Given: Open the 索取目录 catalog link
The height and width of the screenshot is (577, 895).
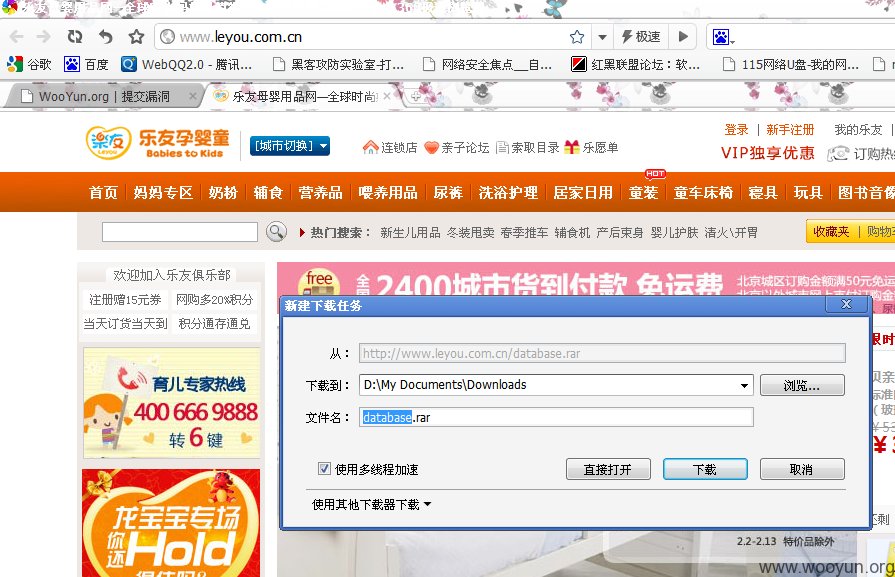Looking at the screenshot, I should [x=527, y=148].
